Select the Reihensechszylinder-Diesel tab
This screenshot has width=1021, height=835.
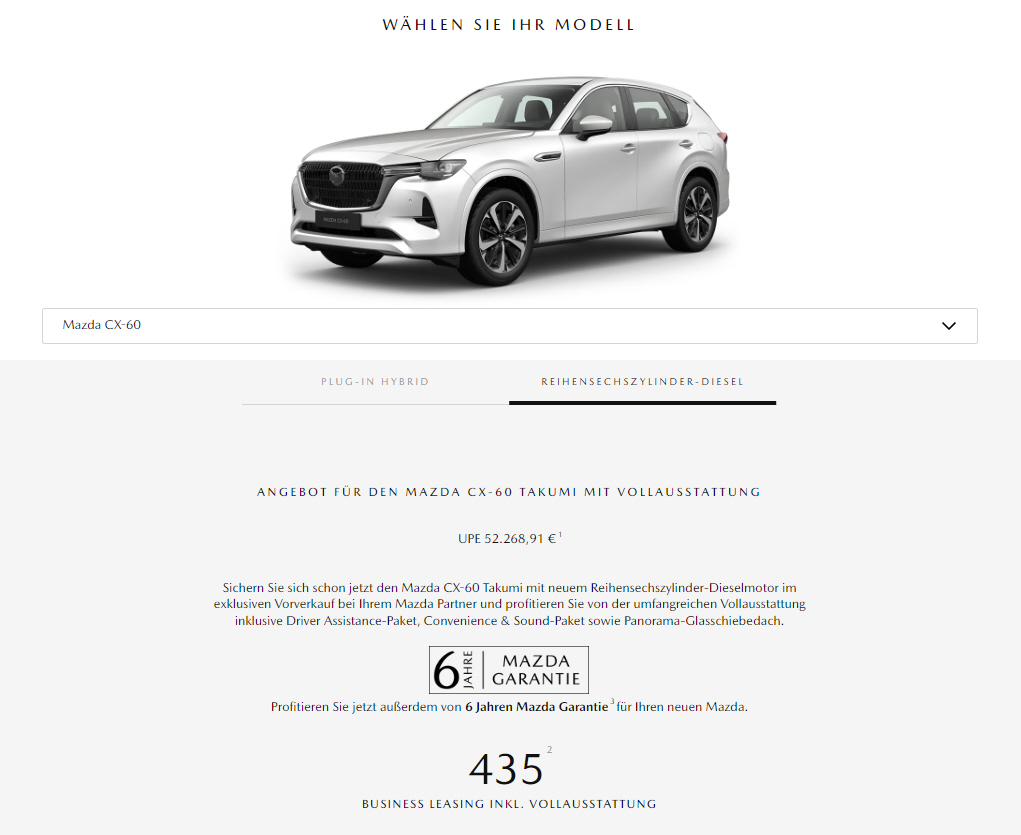[x=642, y=382]
